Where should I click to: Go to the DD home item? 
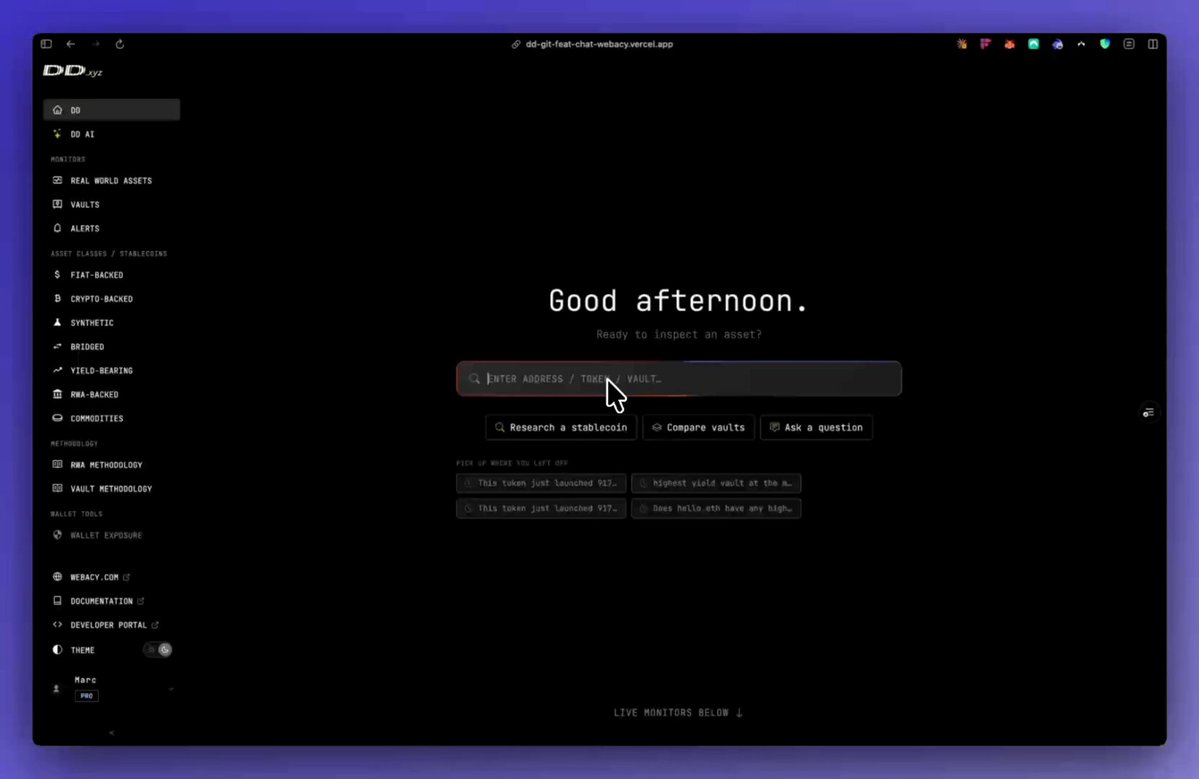pos(112,110)
